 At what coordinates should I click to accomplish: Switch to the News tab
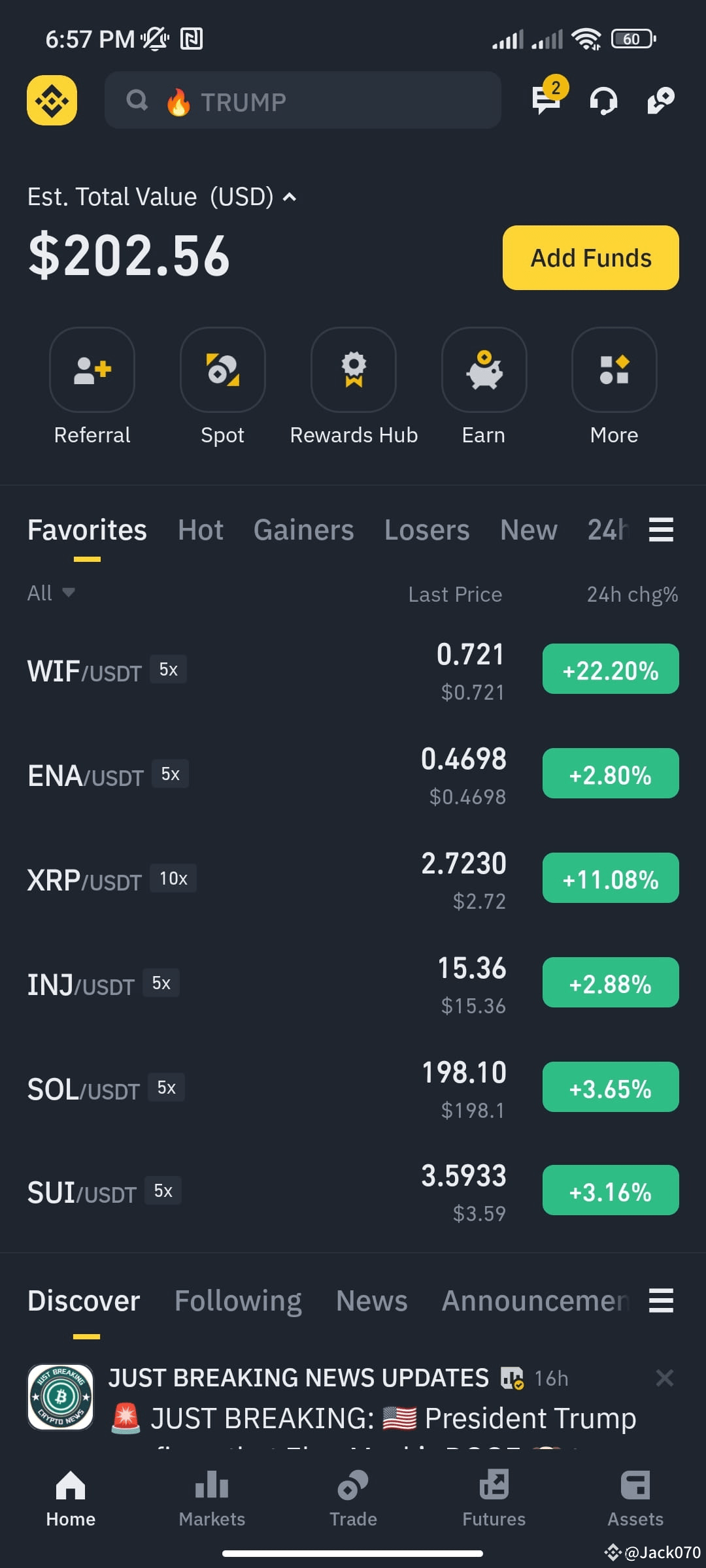click(x=372, y=1301)
